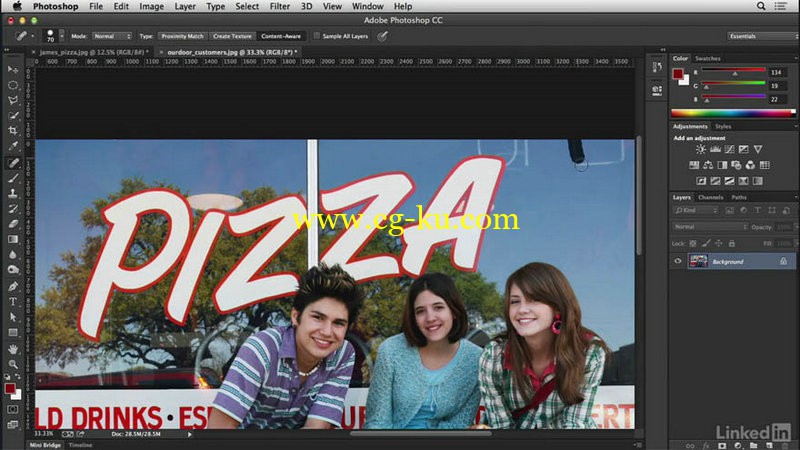Image resolution: width=800 pixels, height=450 pixels.
Task: Select the Path Selection tool
Action: point(13,317)
